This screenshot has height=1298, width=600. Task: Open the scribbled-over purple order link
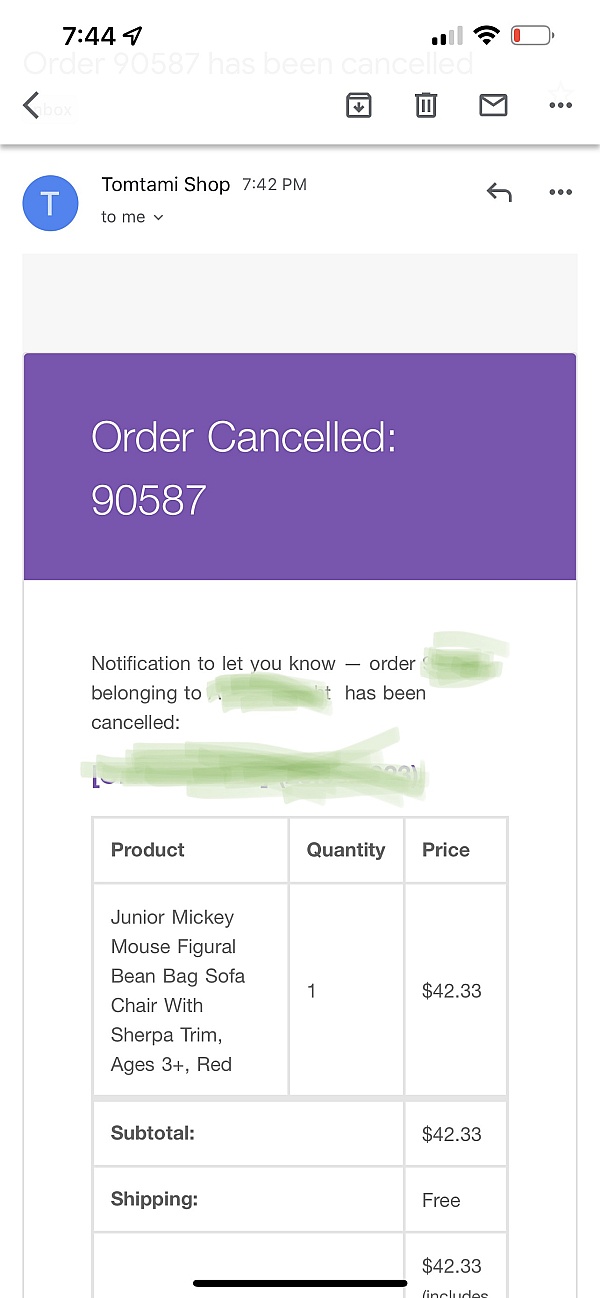pyautogui.click(x=255, y=772)
